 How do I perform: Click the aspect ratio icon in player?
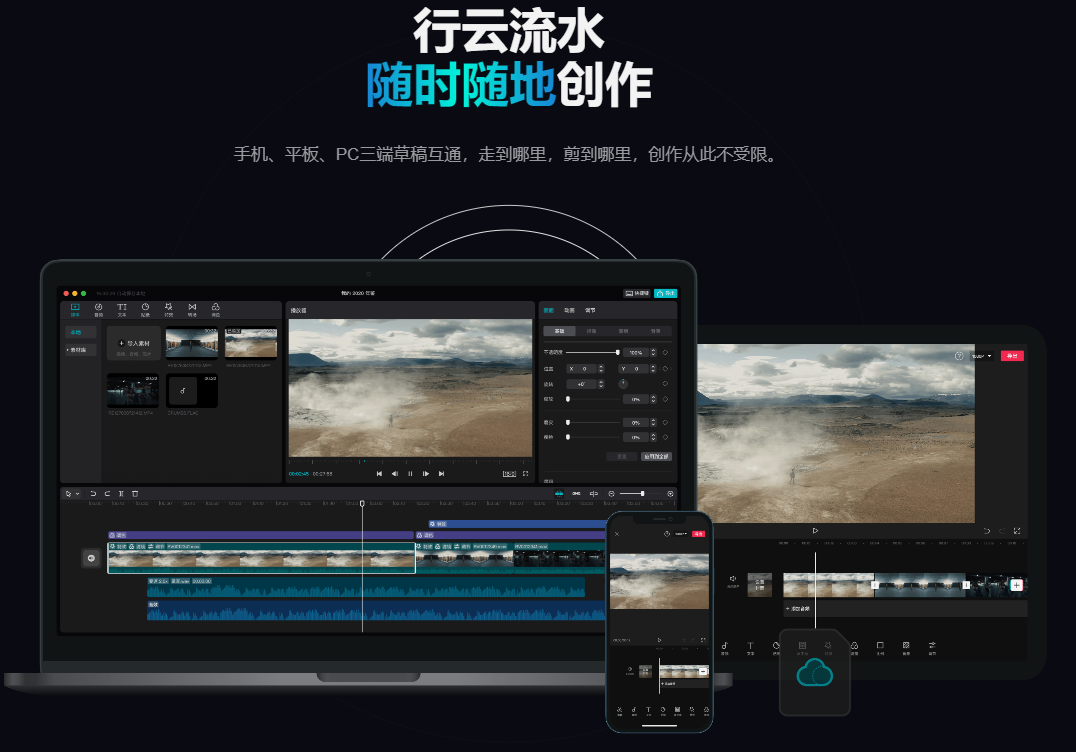509,473
